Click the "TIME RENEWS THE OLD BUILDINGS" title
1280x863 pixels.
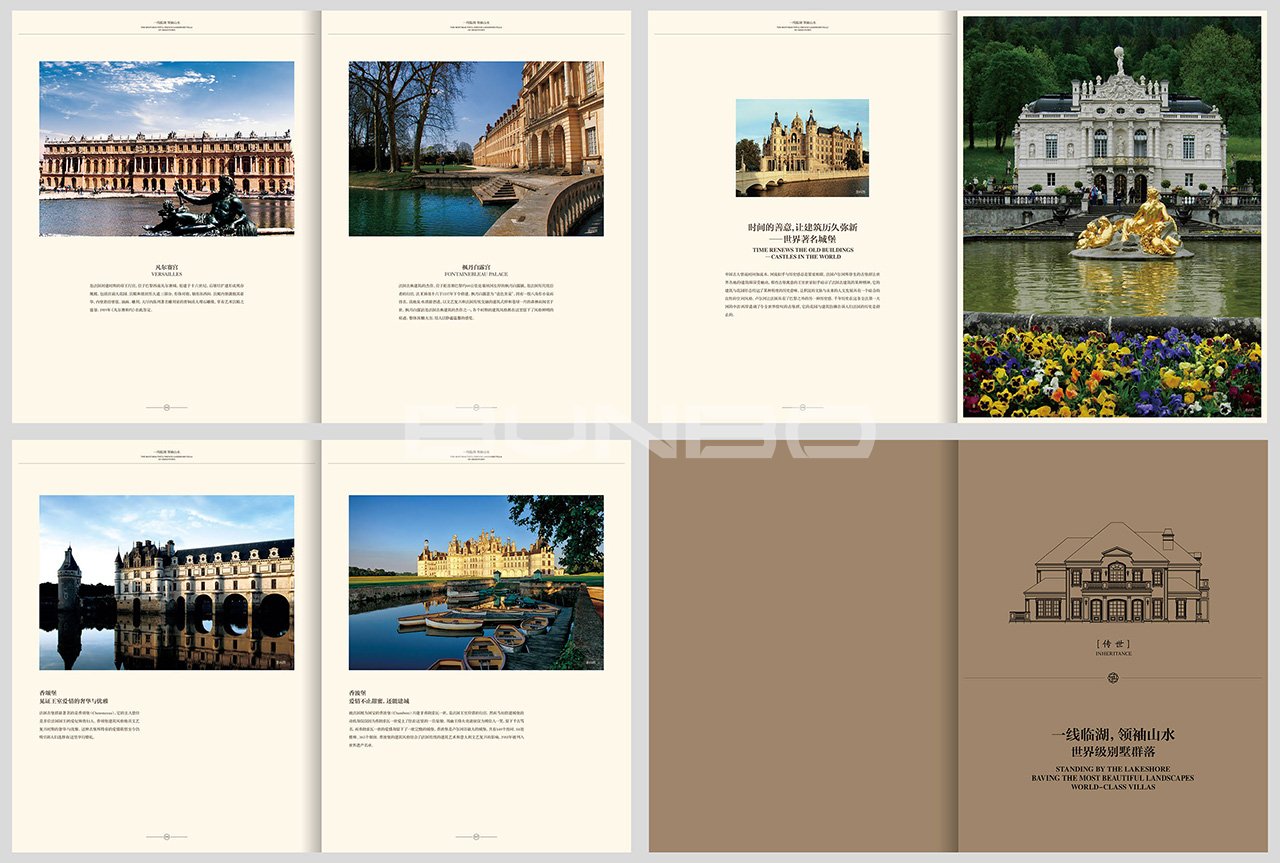(x=803, y=250)
